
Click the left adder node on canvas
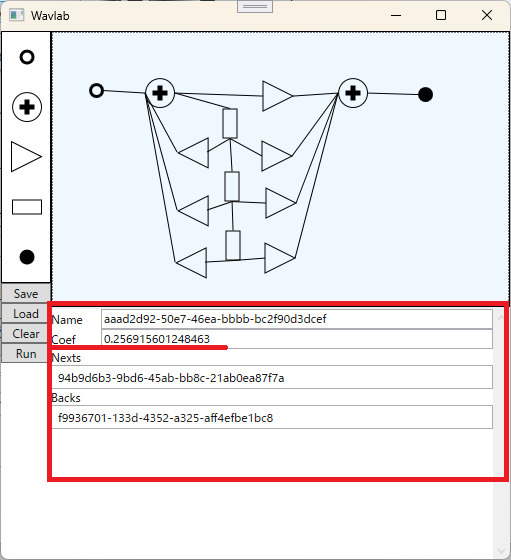(160, 93)
